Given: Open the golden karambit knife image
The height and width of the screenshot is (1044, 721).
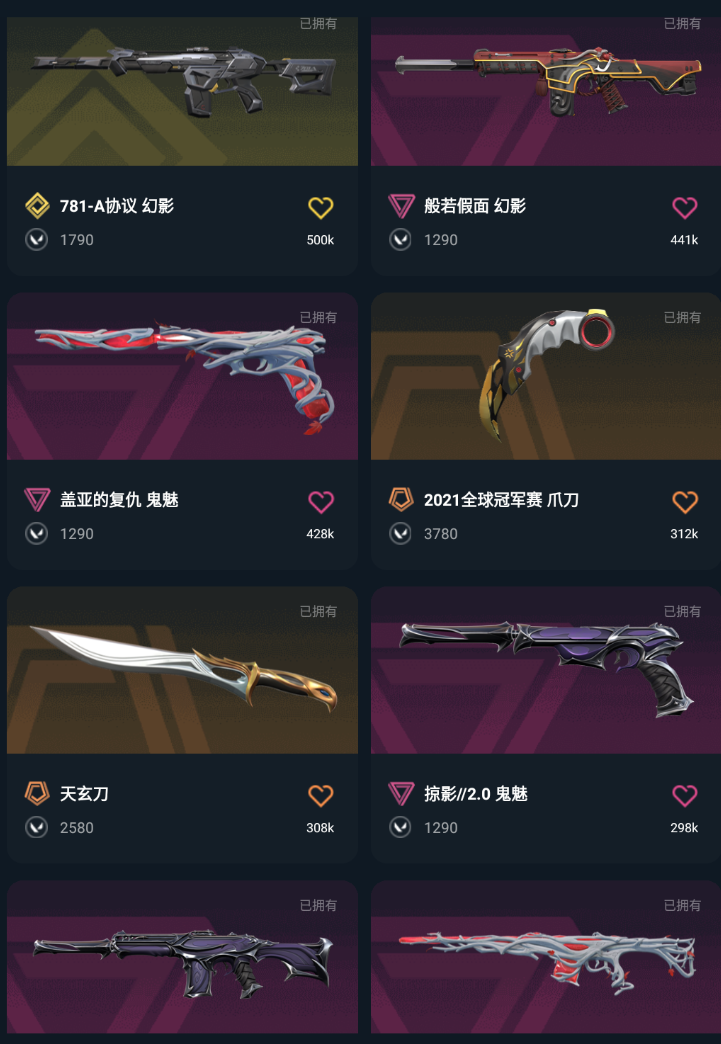Looking at the screenshot, I should coord(546,376).
